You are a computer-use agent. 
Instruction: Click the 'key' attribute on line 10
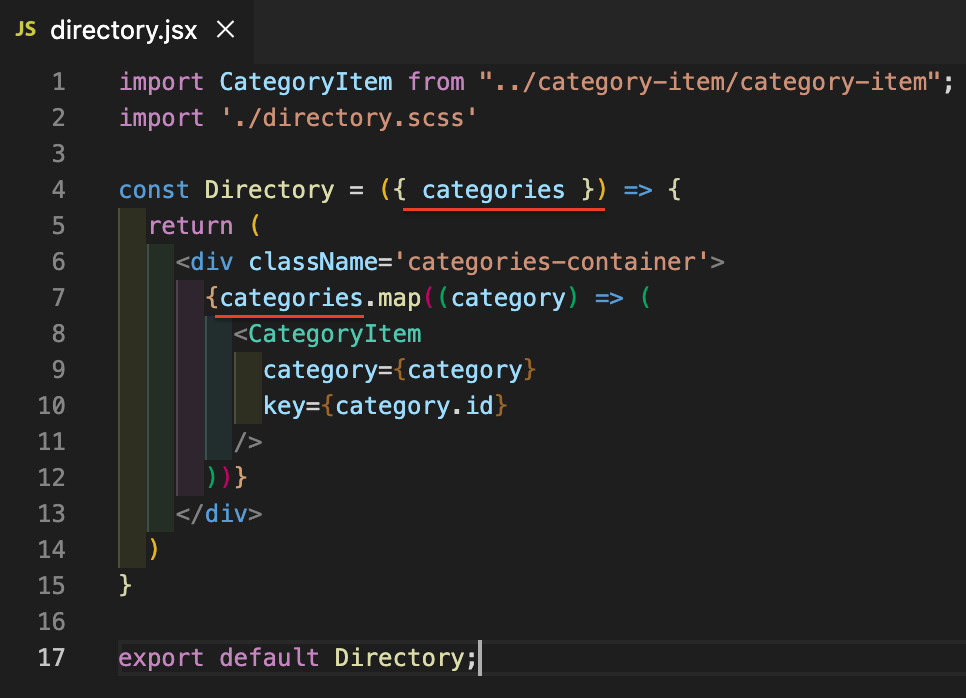(x=284, y=406)
